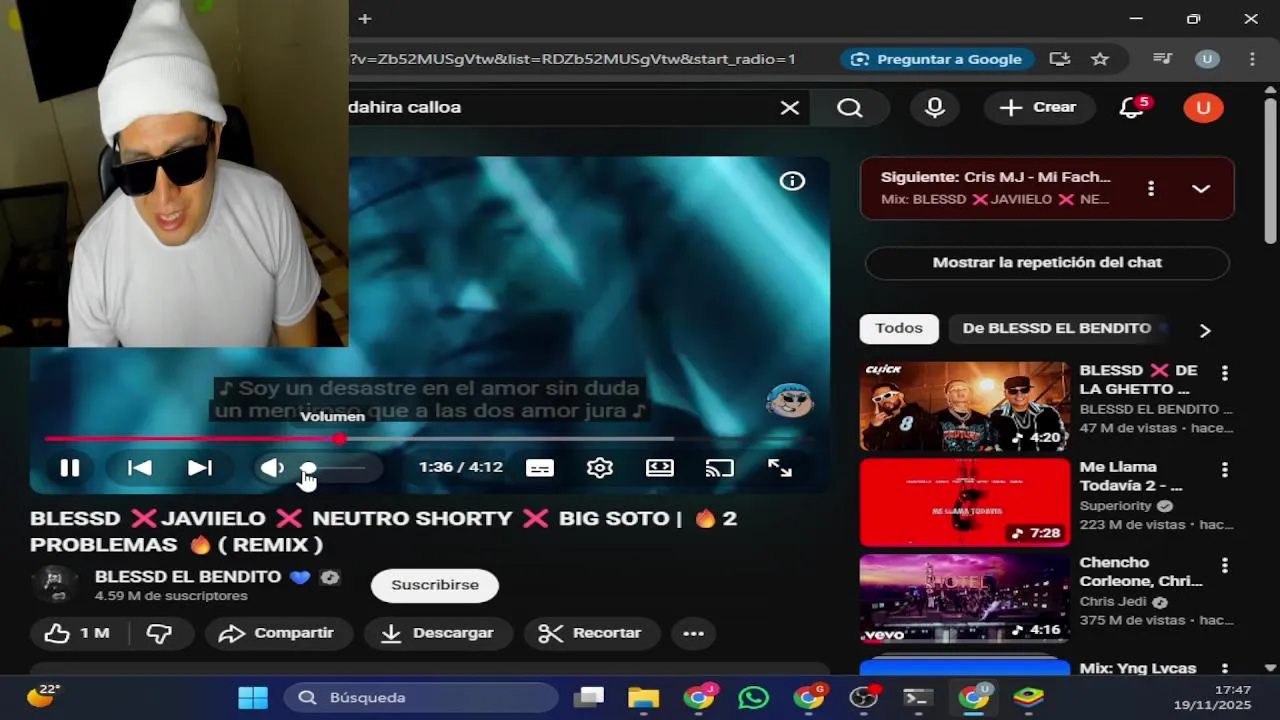Start voice search with the microphone
Viewport: 1280px width, 720px height.
[935, 108]
